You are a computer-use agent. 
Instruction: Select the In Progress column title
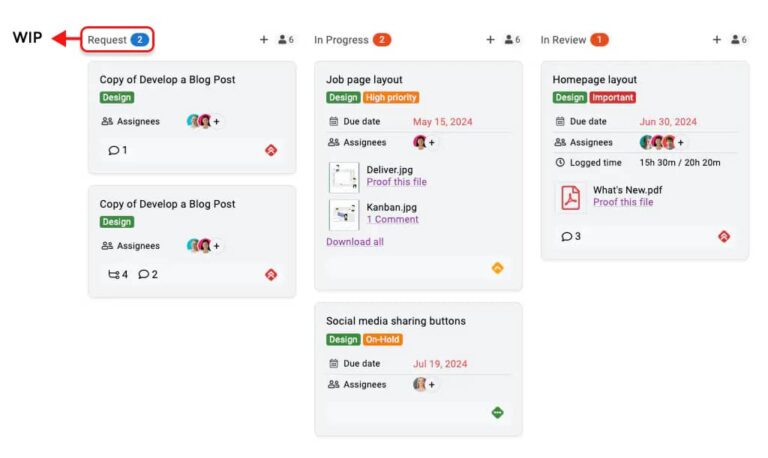(x=341, y=40)
